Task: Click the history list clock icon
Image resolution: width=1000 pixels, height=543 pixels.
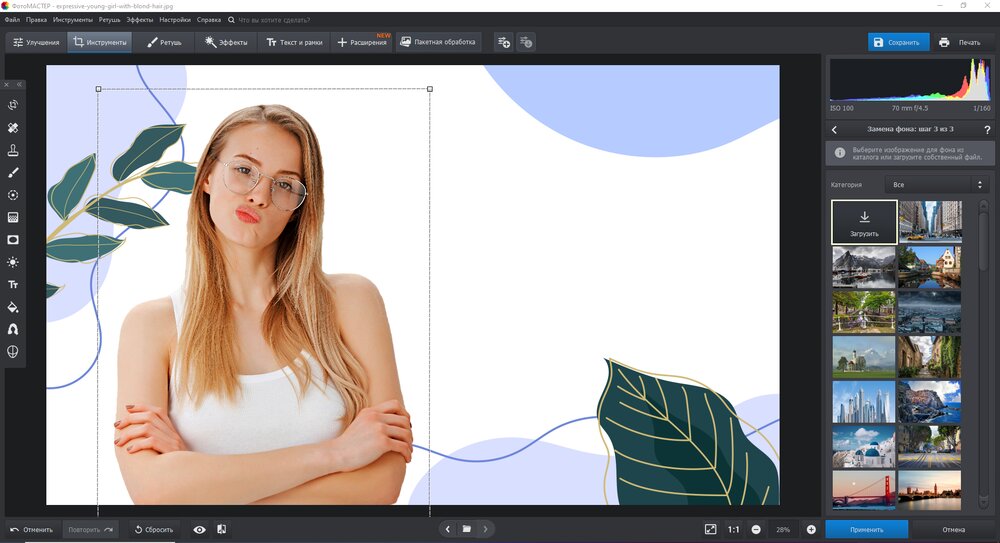Action: coord(526,42)
